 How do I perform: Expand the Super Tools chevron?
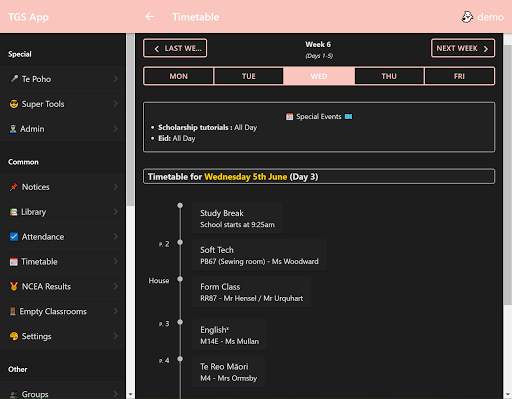tap(115, 104)
